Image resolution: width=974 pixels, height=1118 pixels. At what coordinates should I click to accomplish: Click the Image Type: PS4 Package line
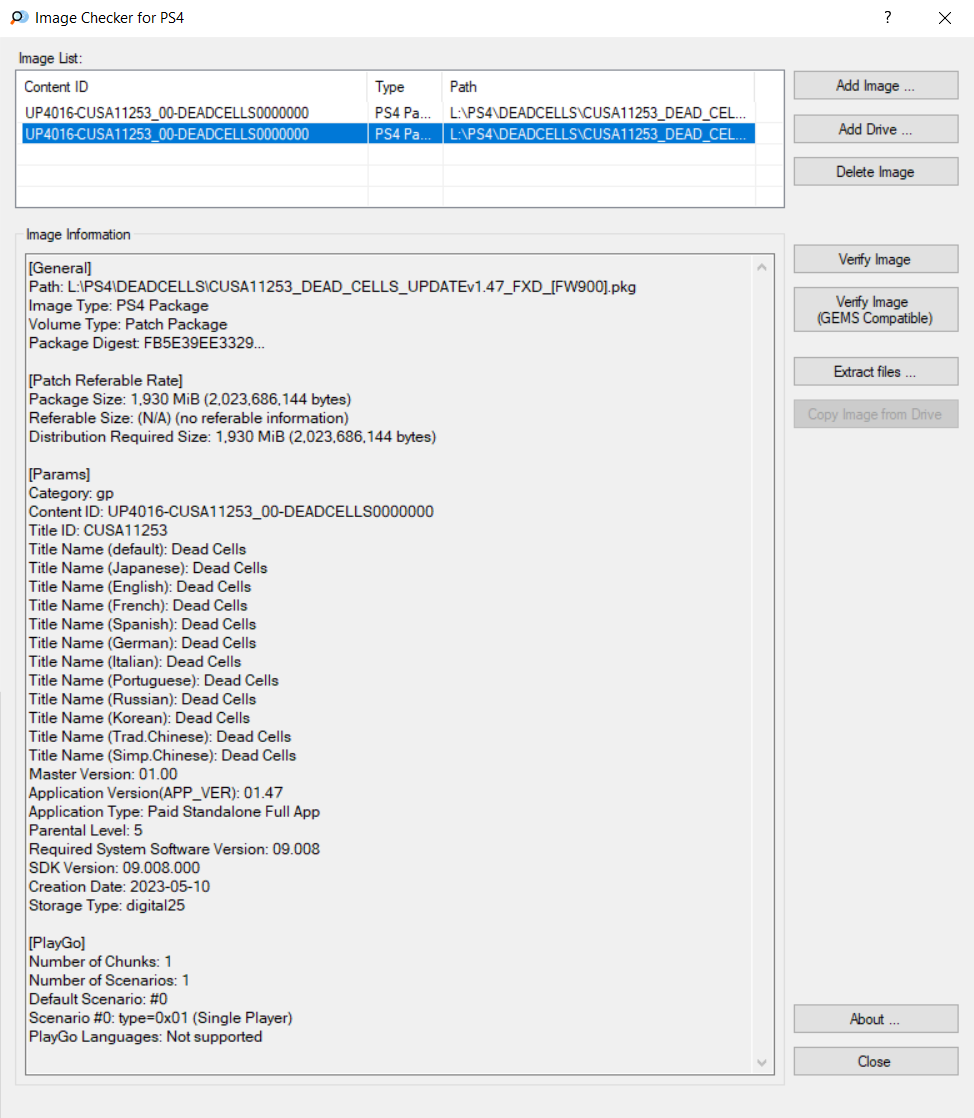[118, 305]
